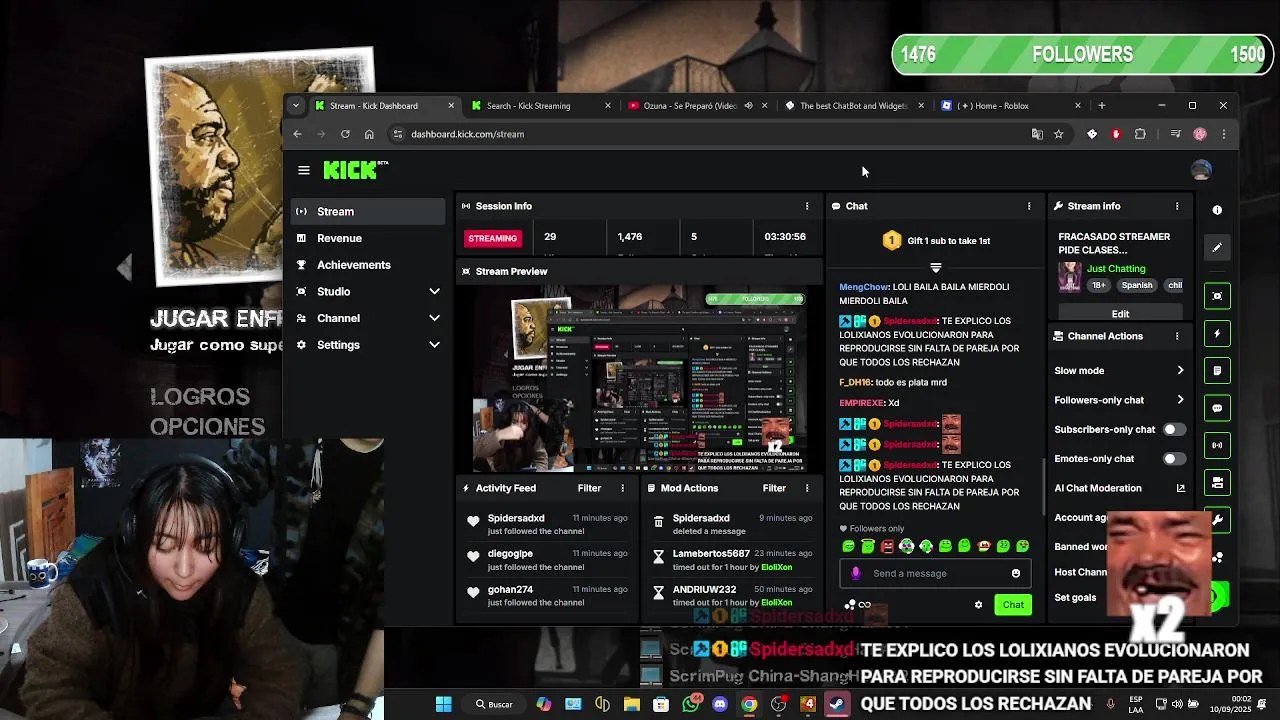Click the Just Chatting category link
The image size is (1280, 720).
[x=1116, y=268]
